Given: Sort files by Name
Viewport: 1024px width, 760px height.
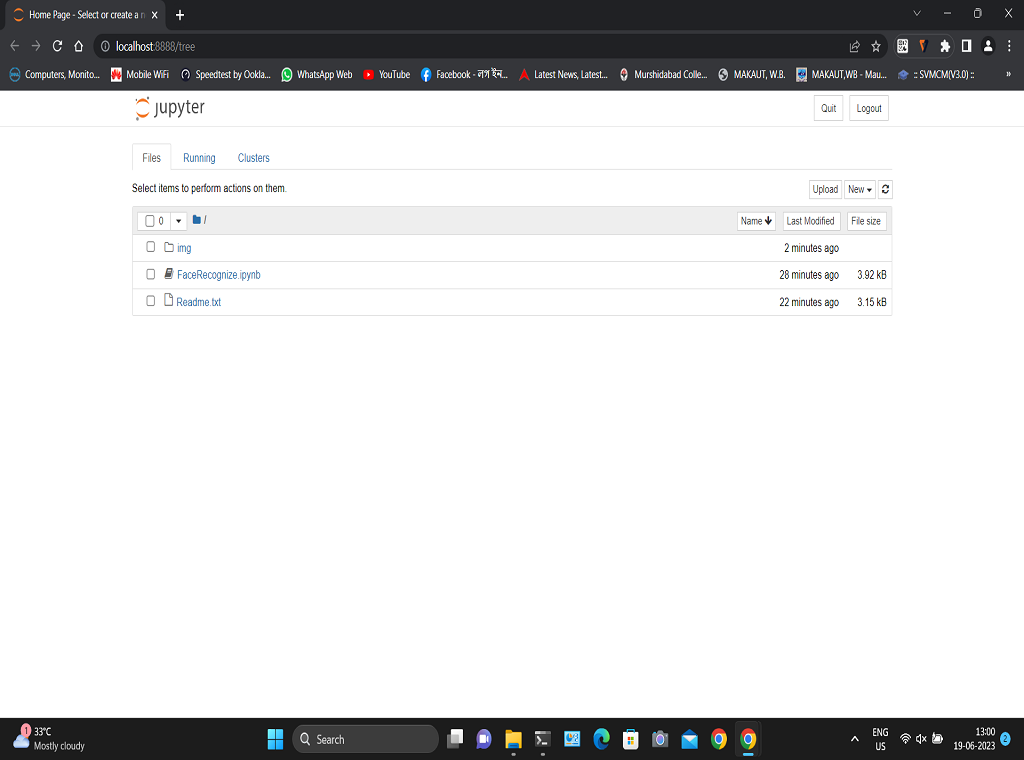Looking at the screenshot, I should [756, 221].
